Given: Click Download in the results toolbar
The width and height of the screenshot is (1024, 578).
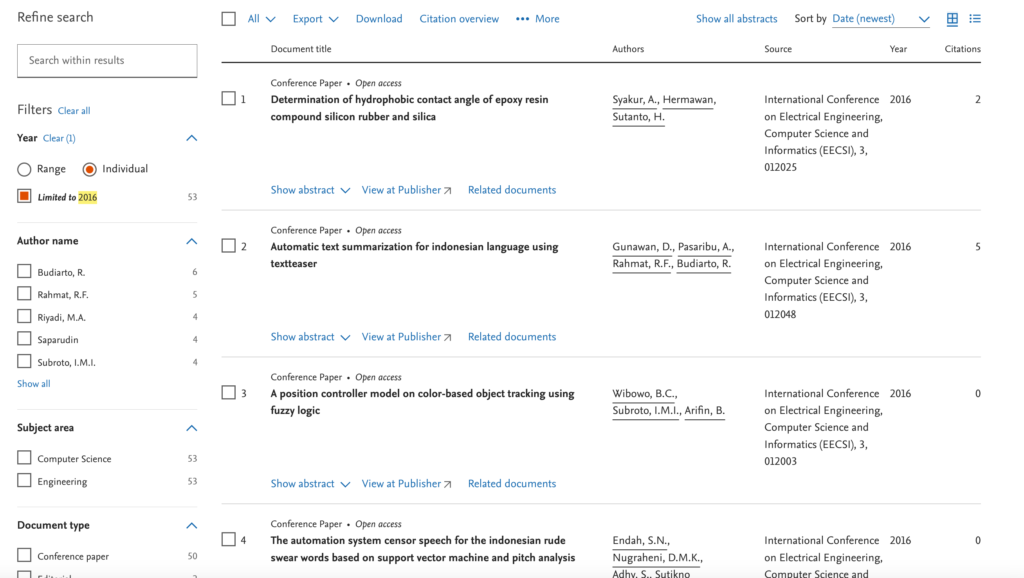Looking at the screenshot, I should click(379, 19).
